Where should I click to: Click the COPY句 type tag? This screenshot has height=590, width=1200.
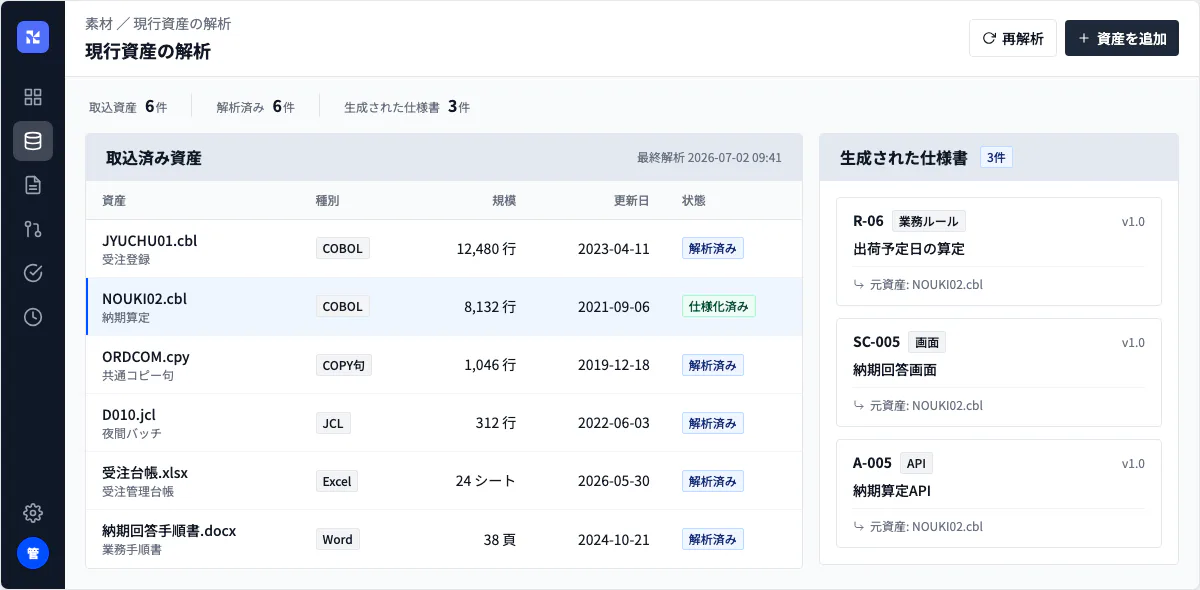click(344, 365)
